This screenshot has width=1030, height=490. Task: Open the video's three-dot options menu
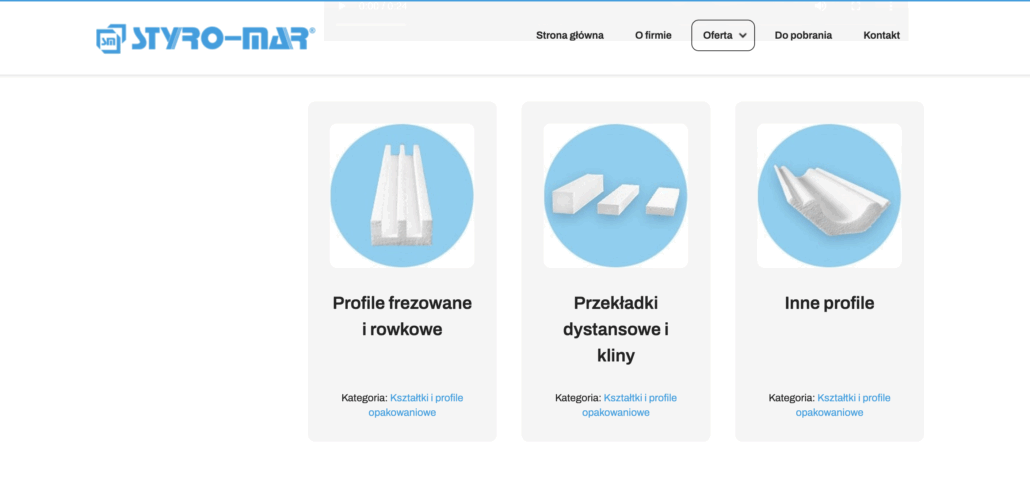891,6
